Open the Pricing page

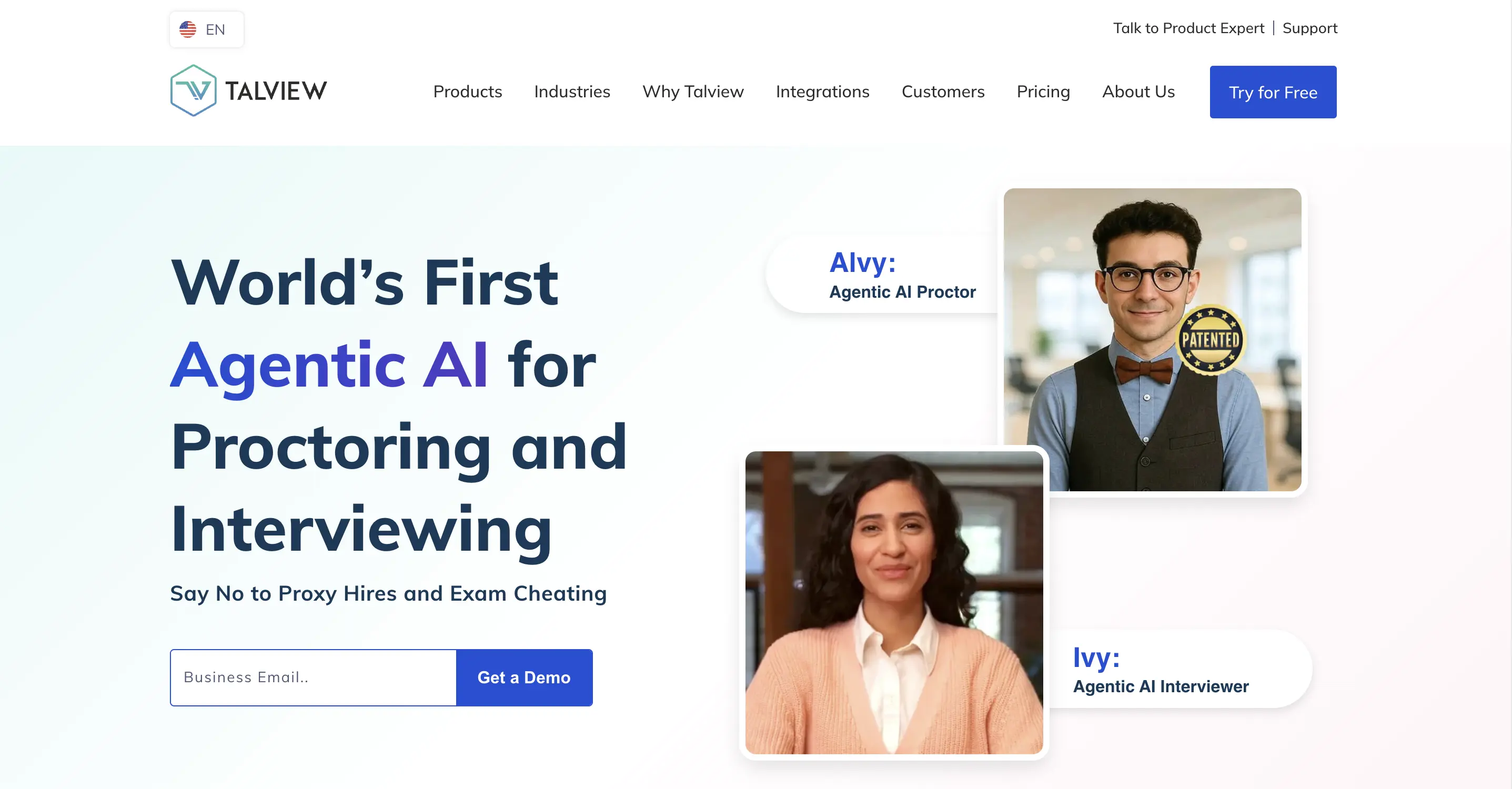point(1043,92)
